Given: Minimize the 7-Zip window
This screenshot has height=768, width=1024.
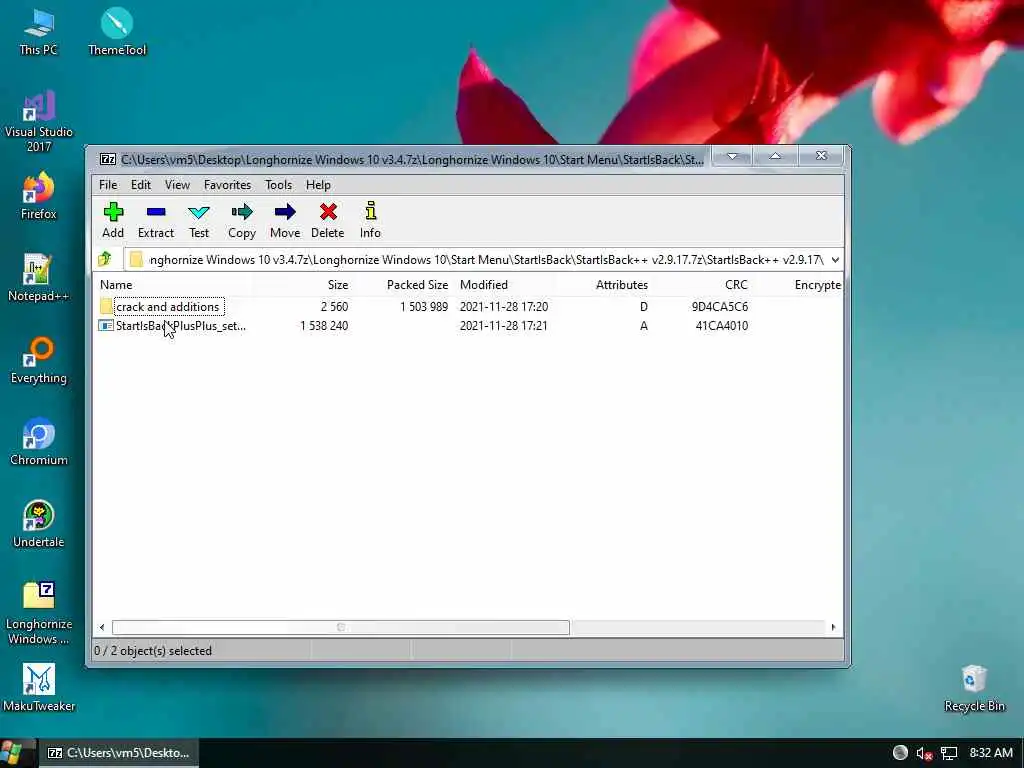Looking at the screenshot, I should [732, 156].
